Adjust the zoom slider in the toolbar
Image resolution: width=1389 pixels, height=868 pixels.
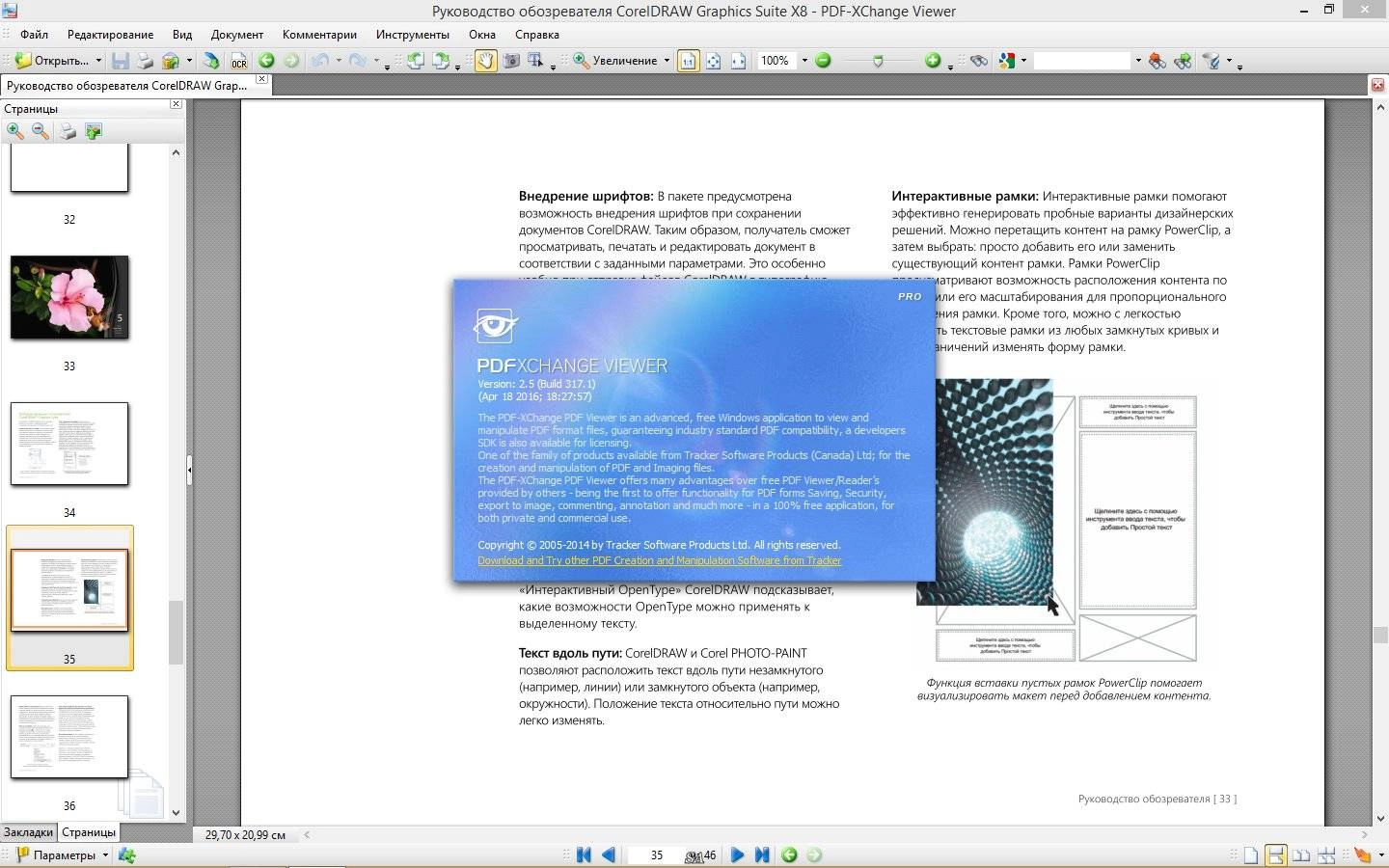click(x=878, y=61)
